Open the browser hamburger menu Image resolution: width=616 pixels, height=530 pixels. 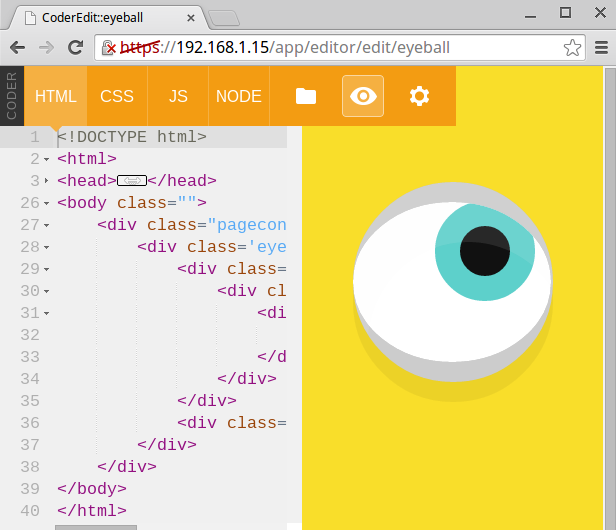click(601, 48)
